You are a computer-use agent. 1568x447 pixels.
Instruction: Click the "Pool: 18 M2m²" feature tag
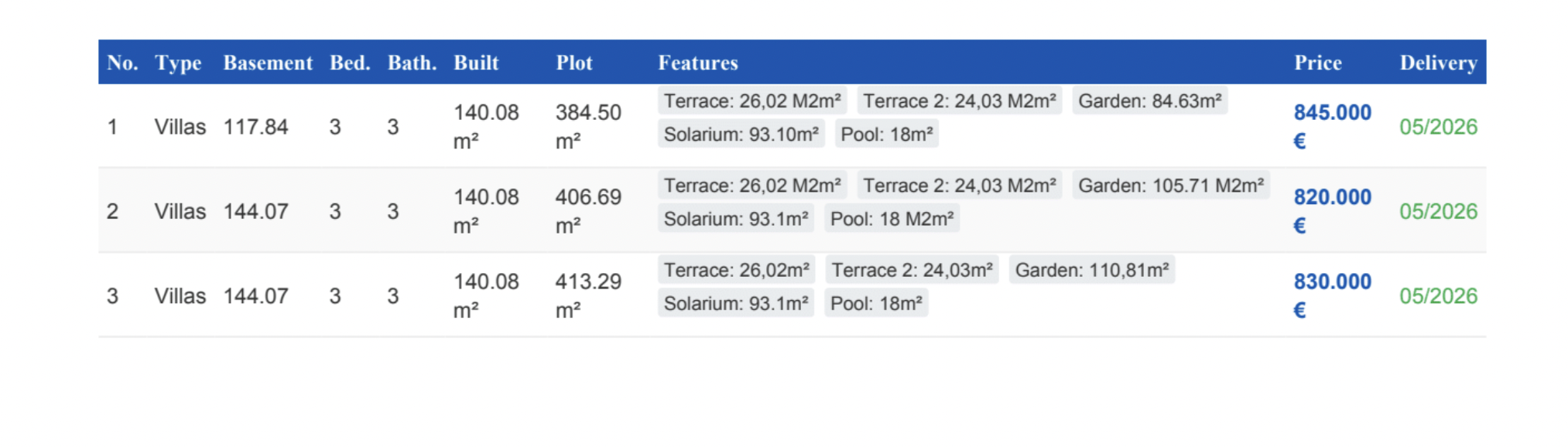[x=892, y=219]
